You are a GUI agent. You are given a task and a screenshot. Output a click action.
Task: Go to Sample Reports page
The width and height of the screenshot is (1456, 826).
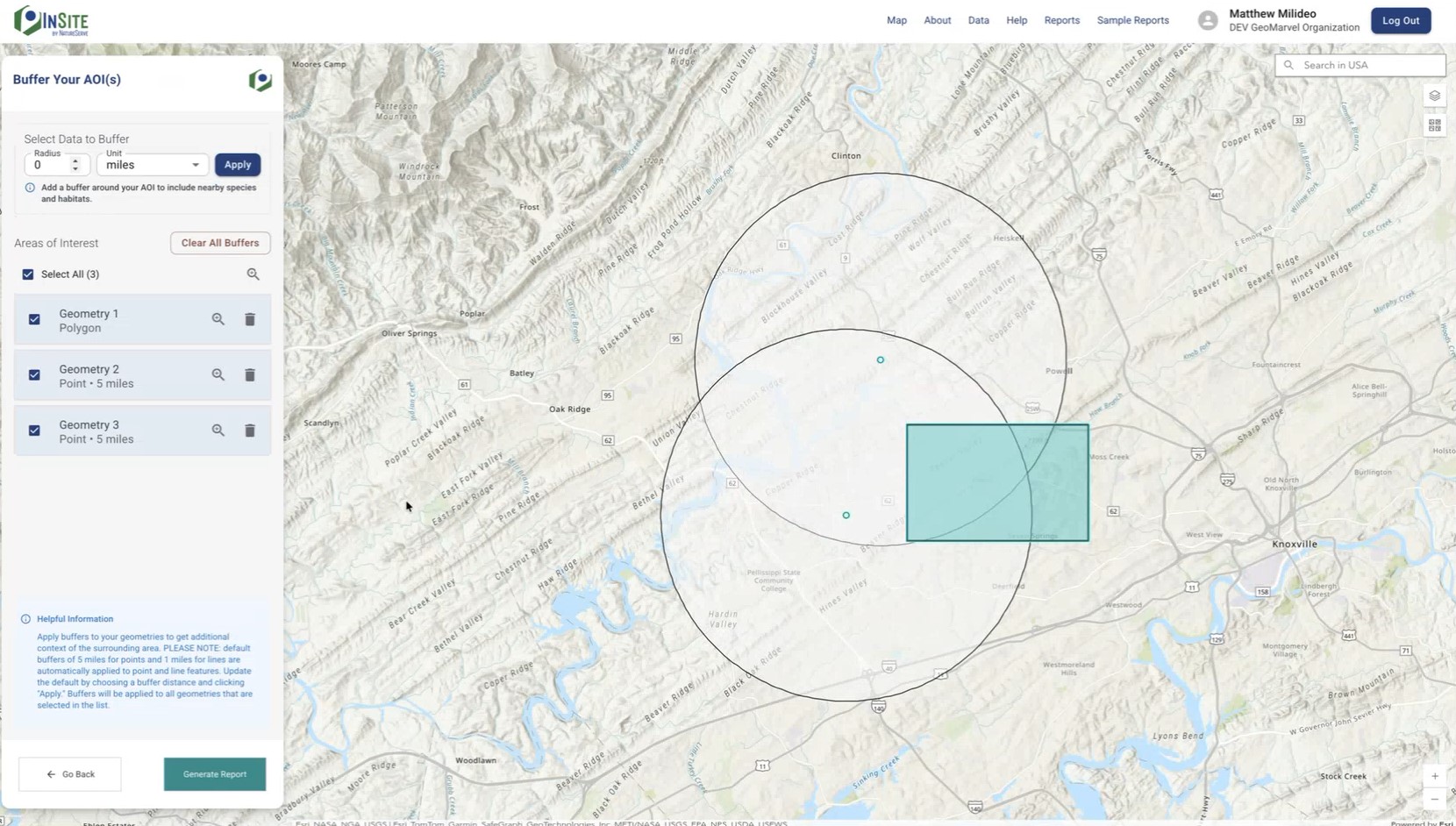[x=1132, y=20]
